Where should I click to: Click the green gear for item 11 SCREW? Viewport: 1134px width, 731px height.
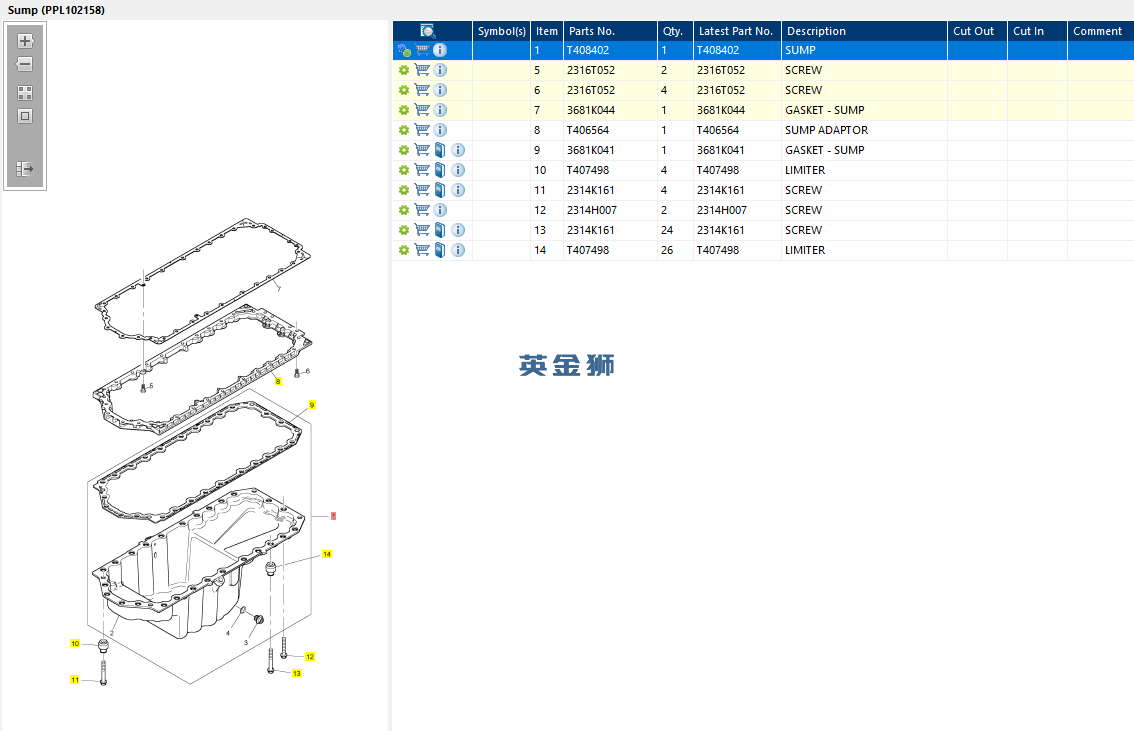coord(404,190)
